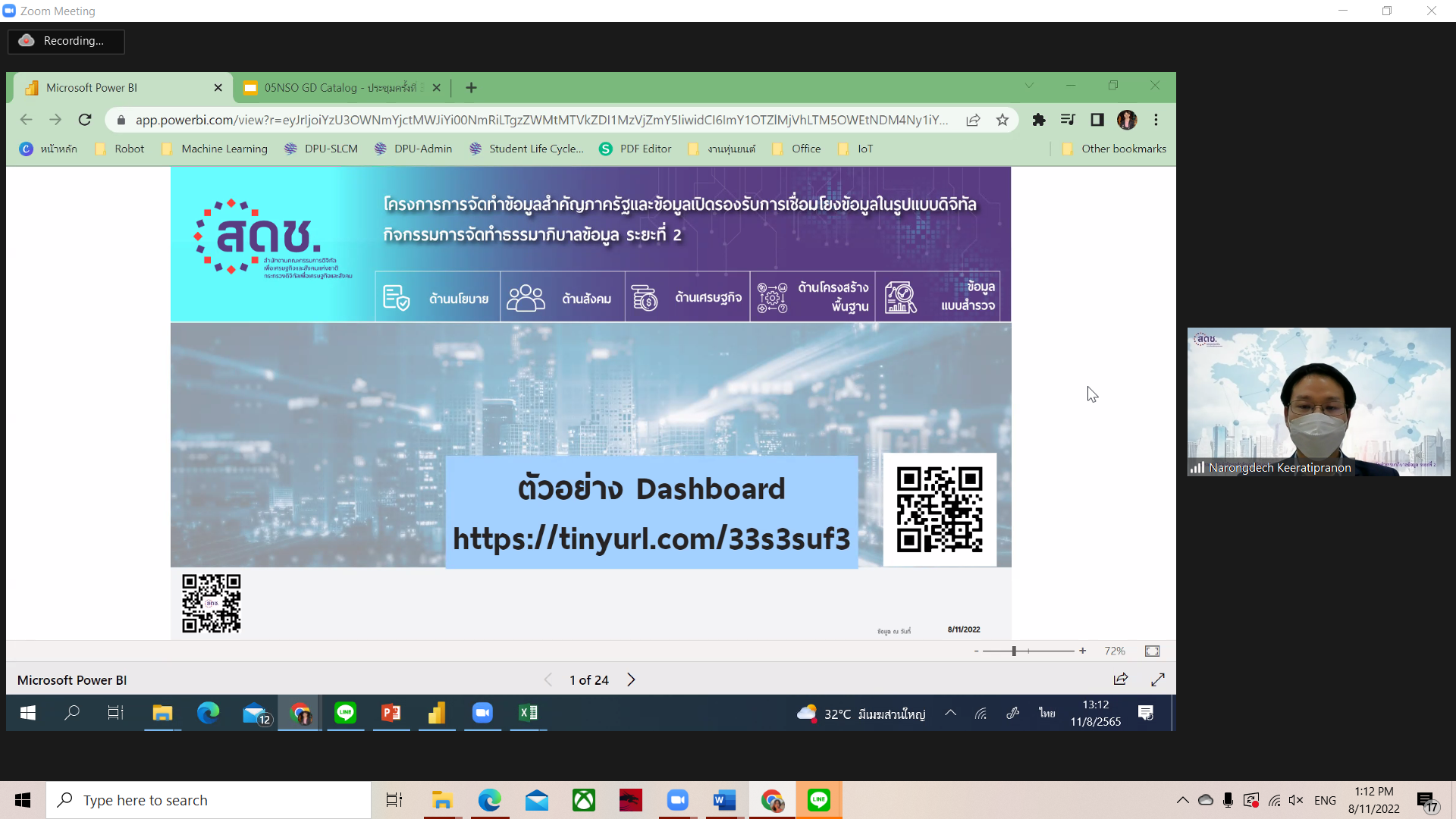Viewport: 1456px width, 819px height.
Task: Toggle speaker mute icon in system tray
Action: [x=1296, y=800]
